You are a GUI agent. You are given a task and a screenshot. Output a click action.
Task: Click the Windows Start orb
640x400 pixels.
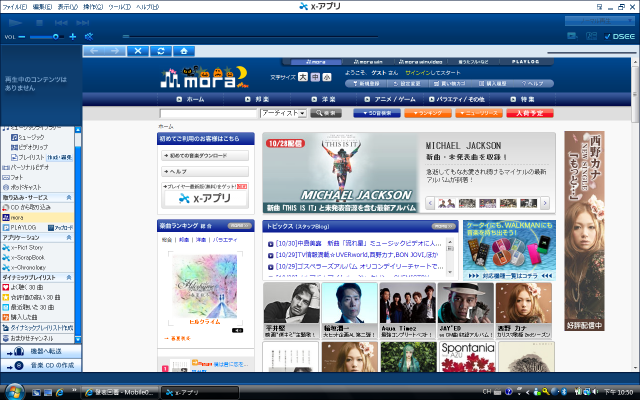point(14,392)
